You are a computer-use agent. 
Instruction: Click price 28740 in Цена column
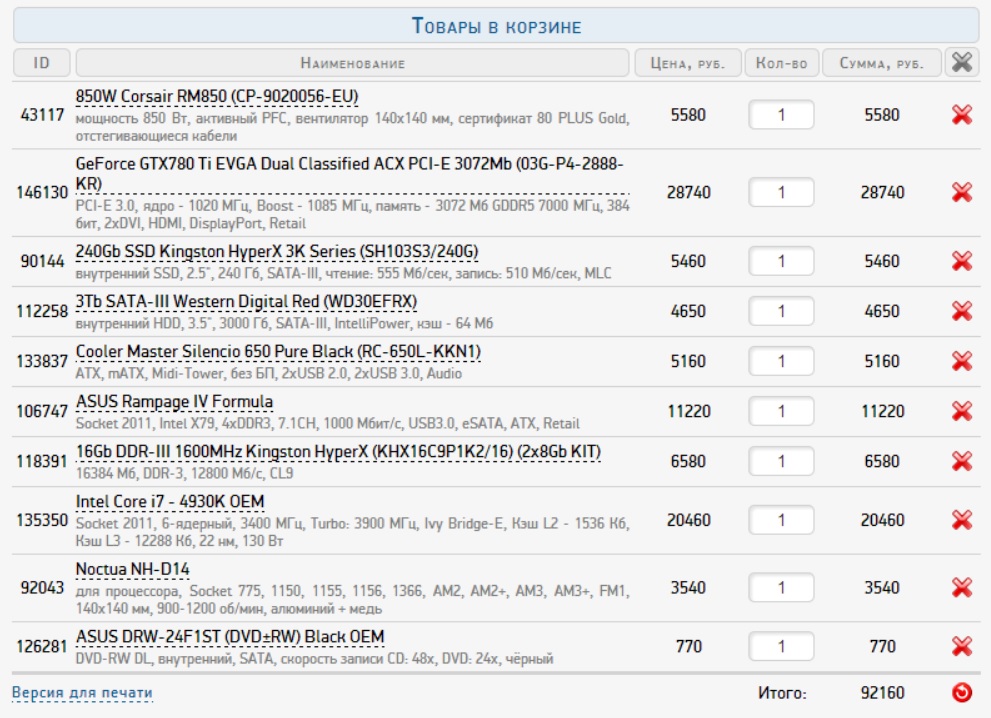coord(688,192)
